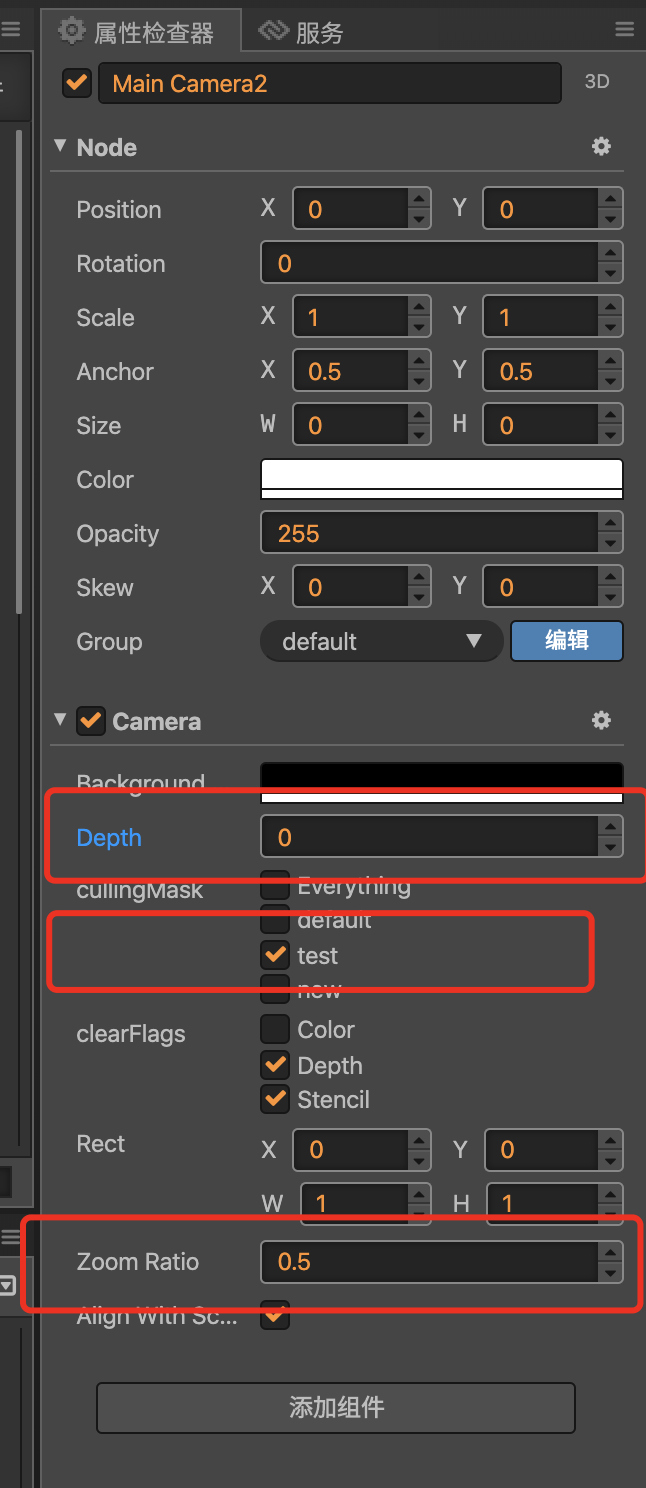Open the Node Color swatch picker
The image size is (646, 1488).
coord(442,479)
